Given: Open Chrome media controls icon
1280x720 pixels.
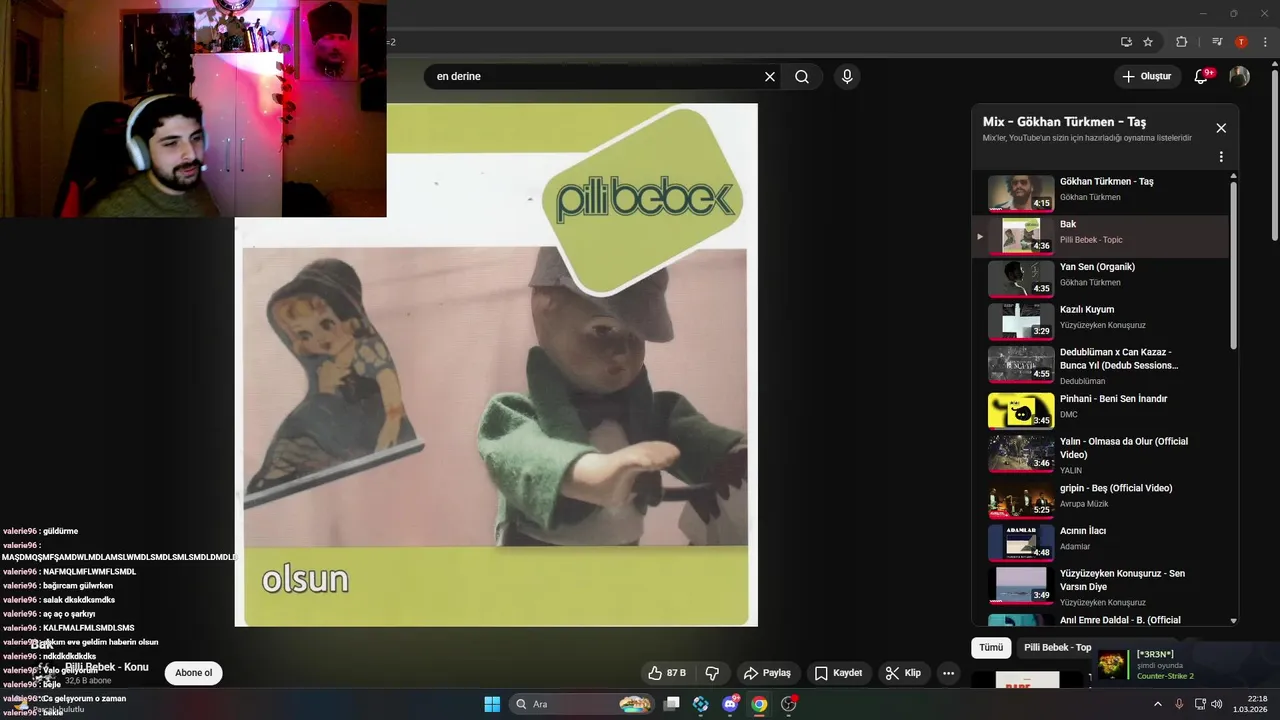Looking at the screenshot, I should [x=1217, y=42].
